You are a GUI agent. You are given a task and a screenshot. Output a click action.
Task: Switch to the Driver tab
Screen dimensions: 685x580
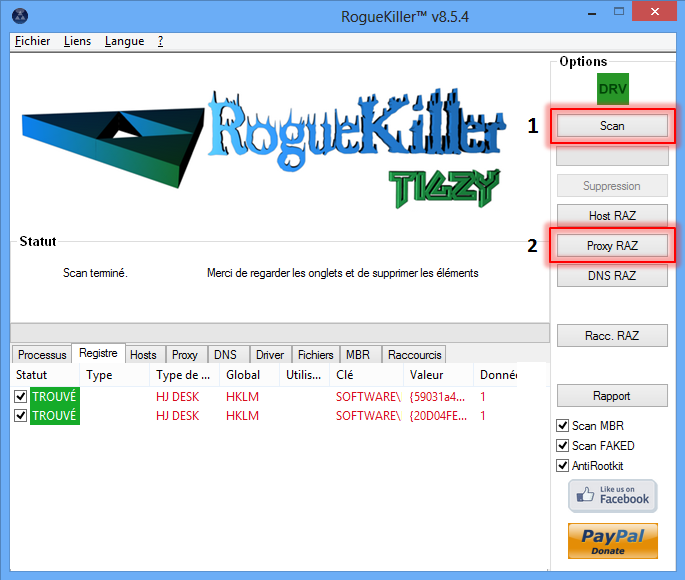pos(270,355)
